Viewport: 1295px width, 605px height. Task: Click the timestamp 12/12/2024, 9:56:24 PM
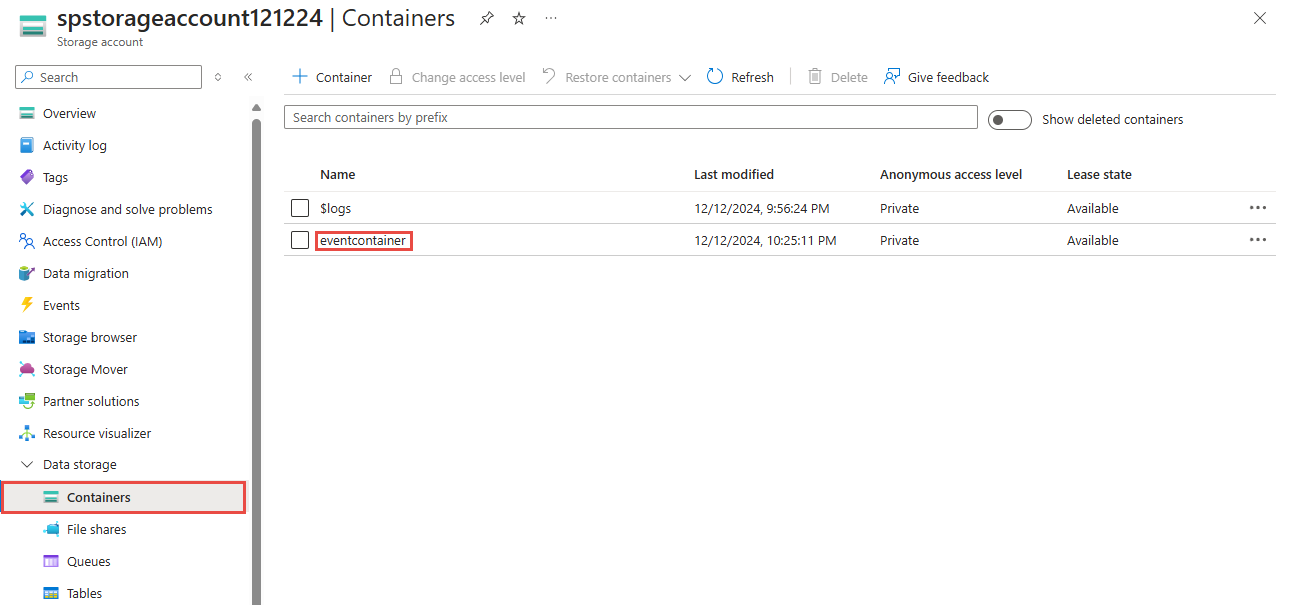pos(762,208)
